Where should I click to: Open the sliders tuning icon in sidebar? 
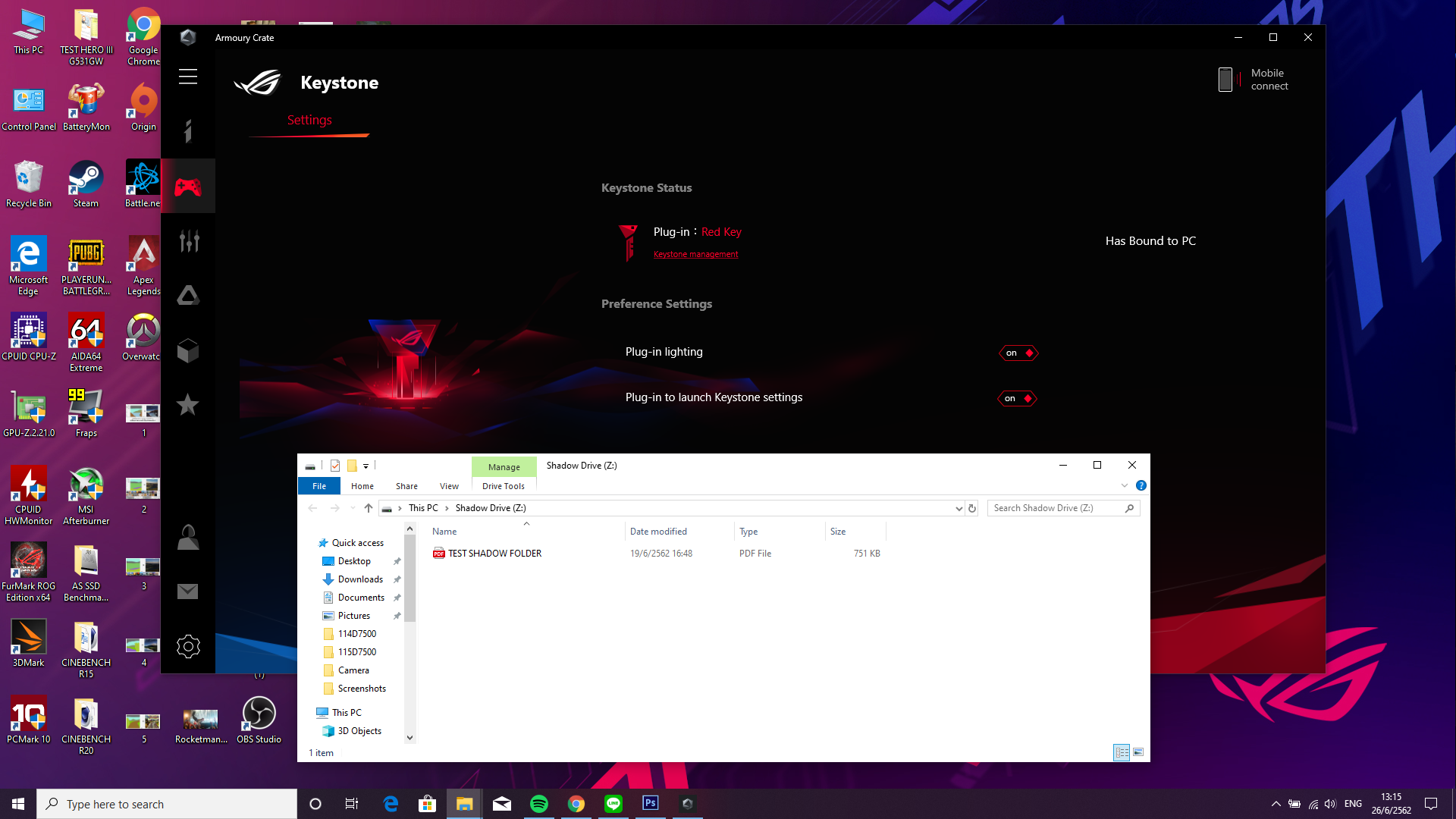click(x=188, y=241)
